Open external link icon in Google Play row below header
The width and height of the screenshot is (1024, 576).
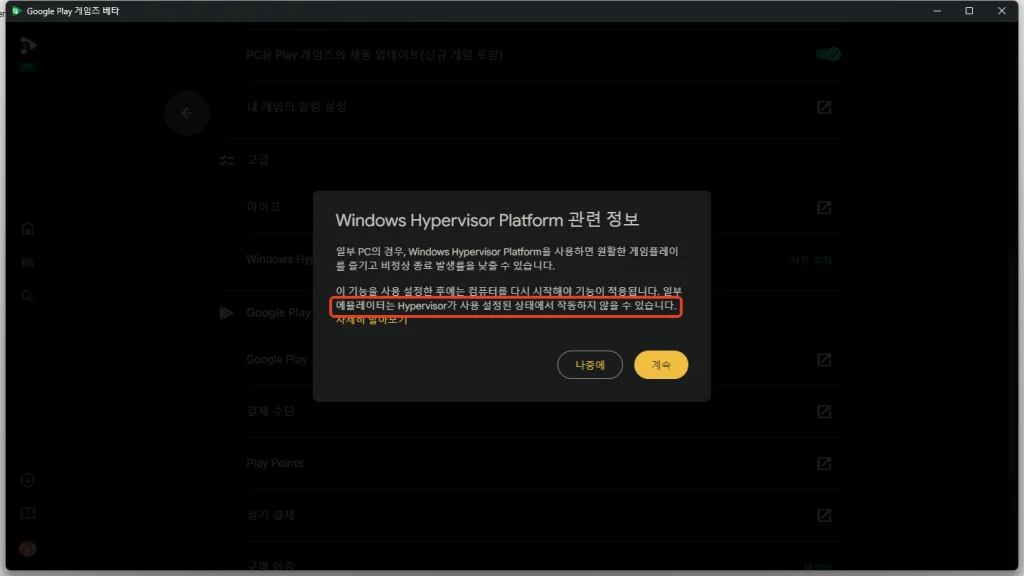824,360
